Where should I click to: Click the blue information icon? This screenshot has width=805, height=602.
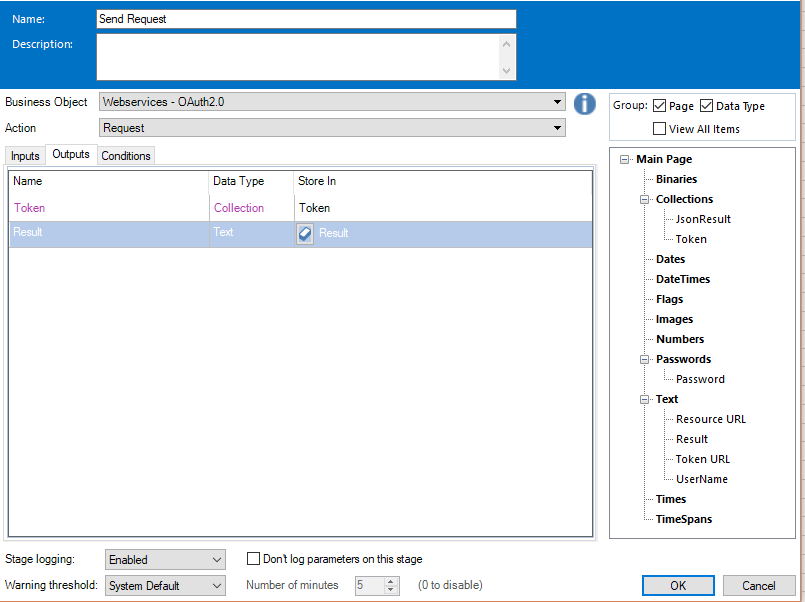tap(584, 104)
